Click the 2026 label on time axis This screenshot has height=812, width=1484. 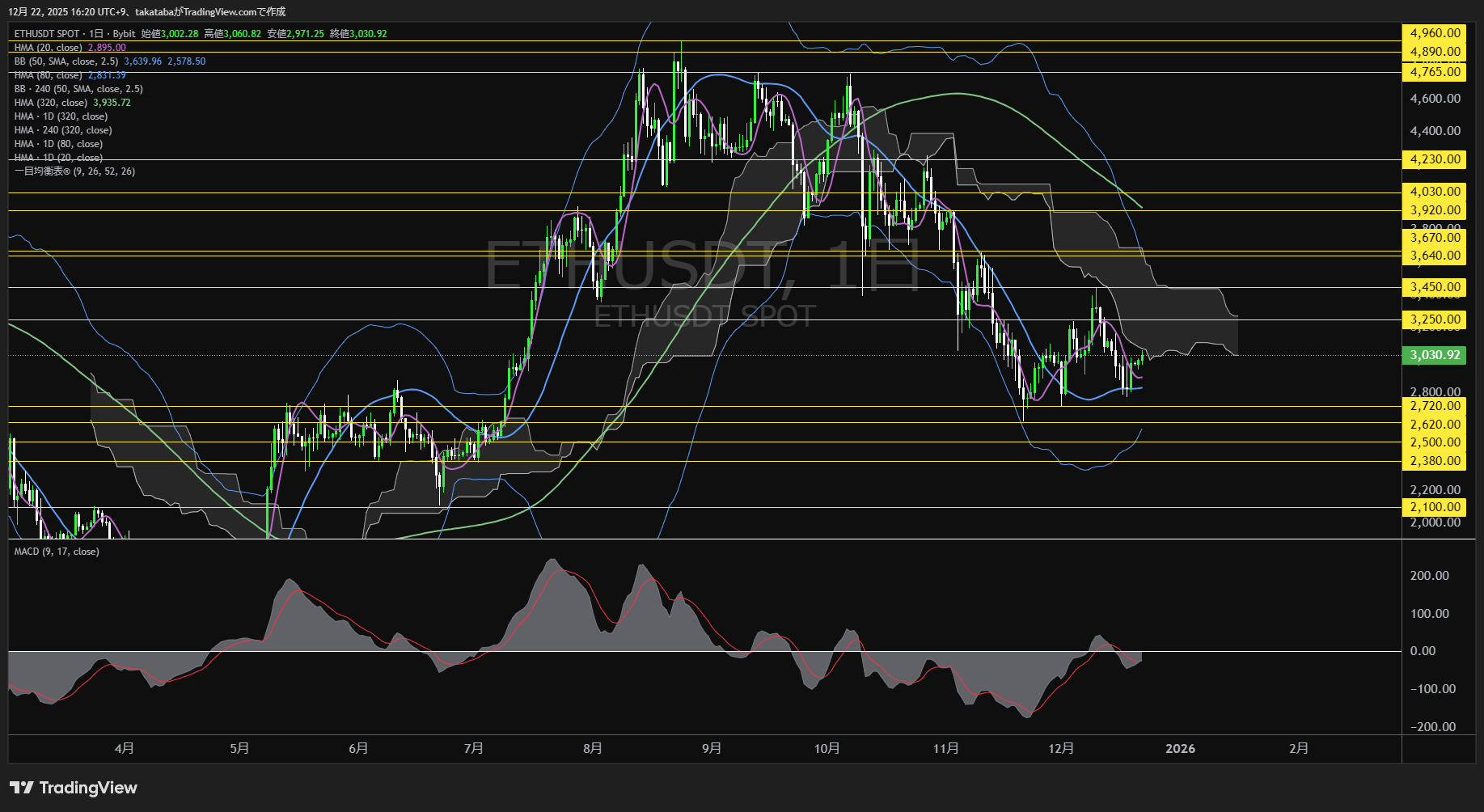point(1180,749)
